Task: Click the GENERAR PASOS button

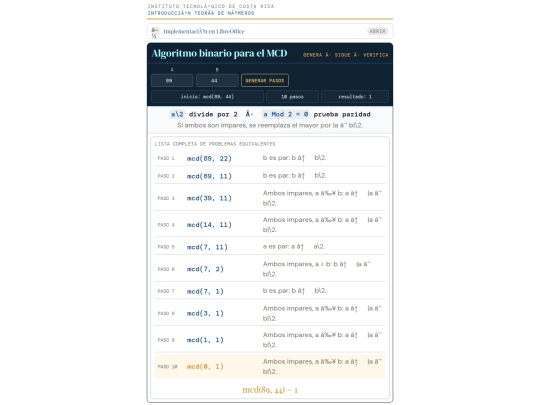Action: (x=265, y=81)
